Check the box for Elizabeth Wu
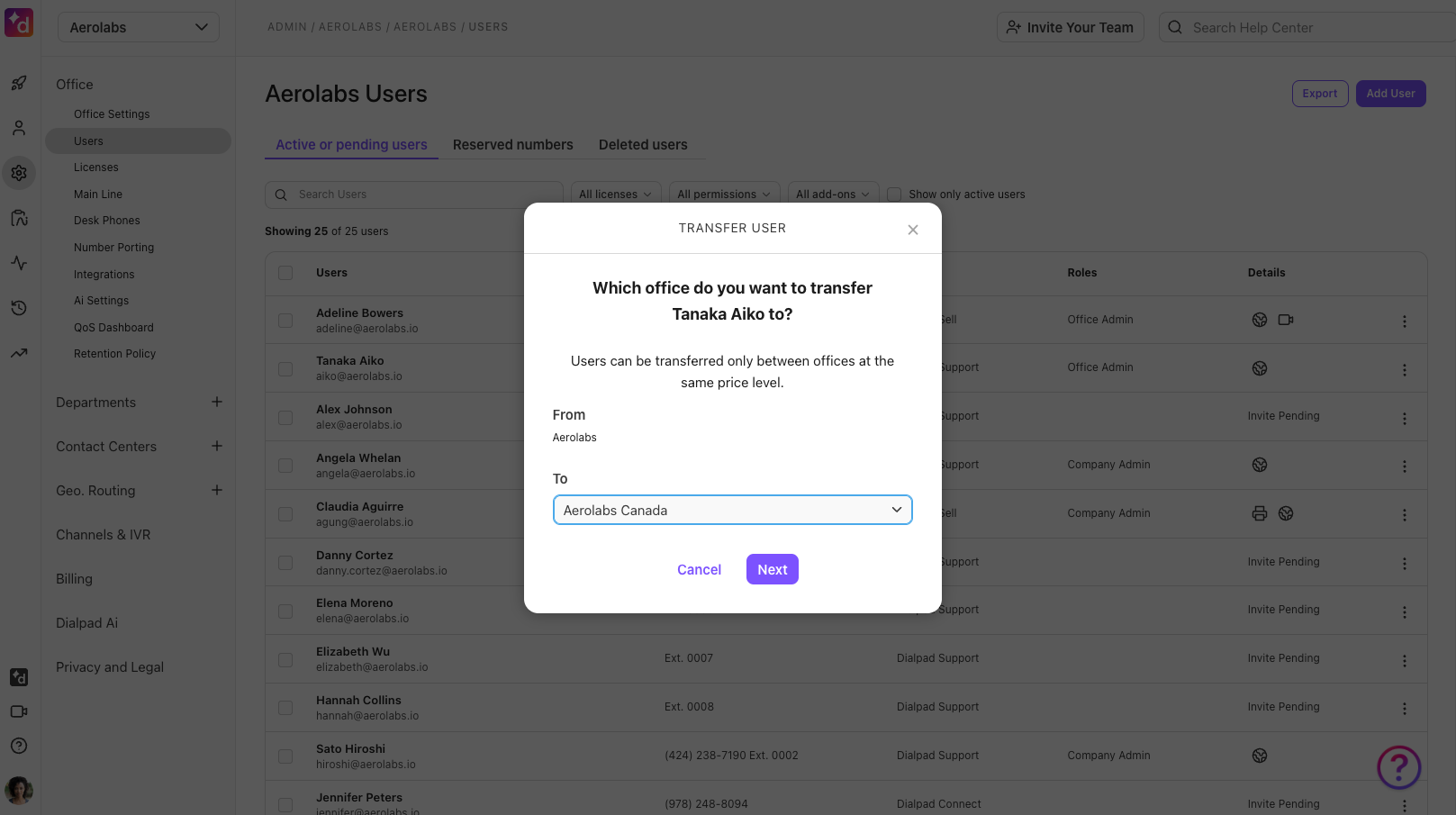This screenshot has width=1456, height=815. click(285, 660)
